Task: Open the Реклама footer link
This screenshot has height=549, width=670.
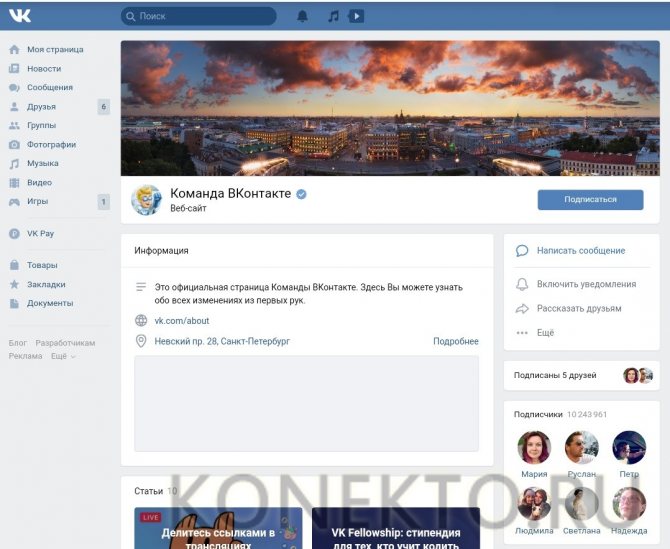Action: (26, 356)
